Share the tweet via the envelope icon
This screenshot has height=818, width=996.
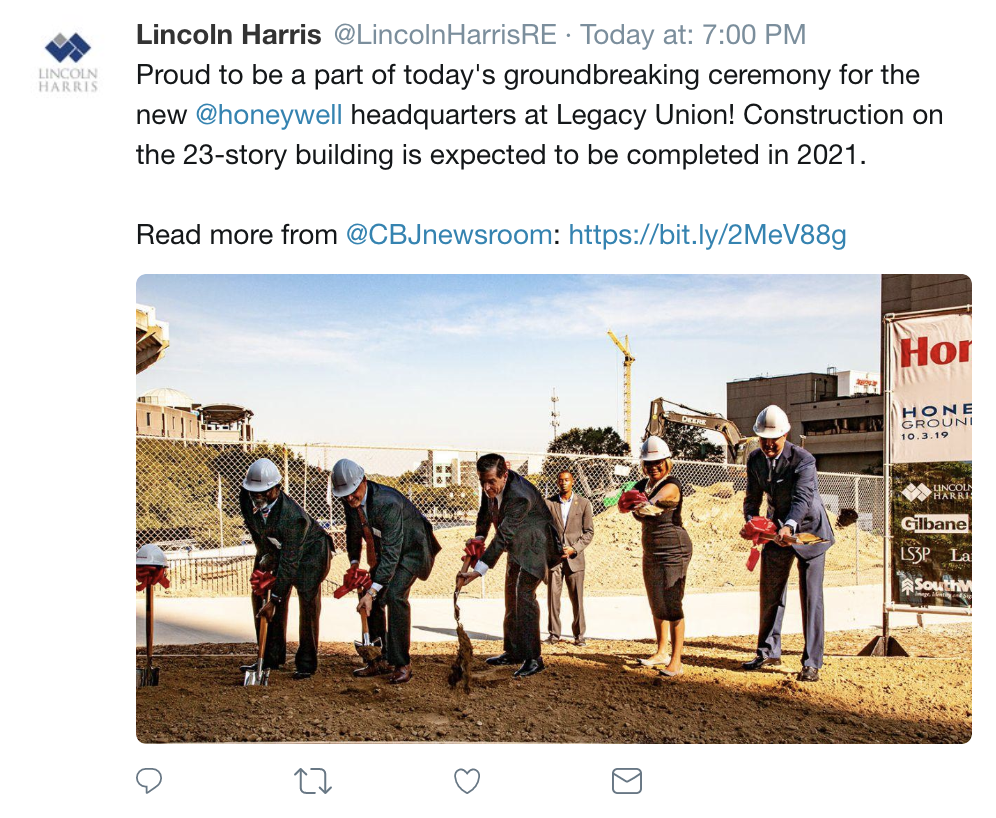[626, 780]
